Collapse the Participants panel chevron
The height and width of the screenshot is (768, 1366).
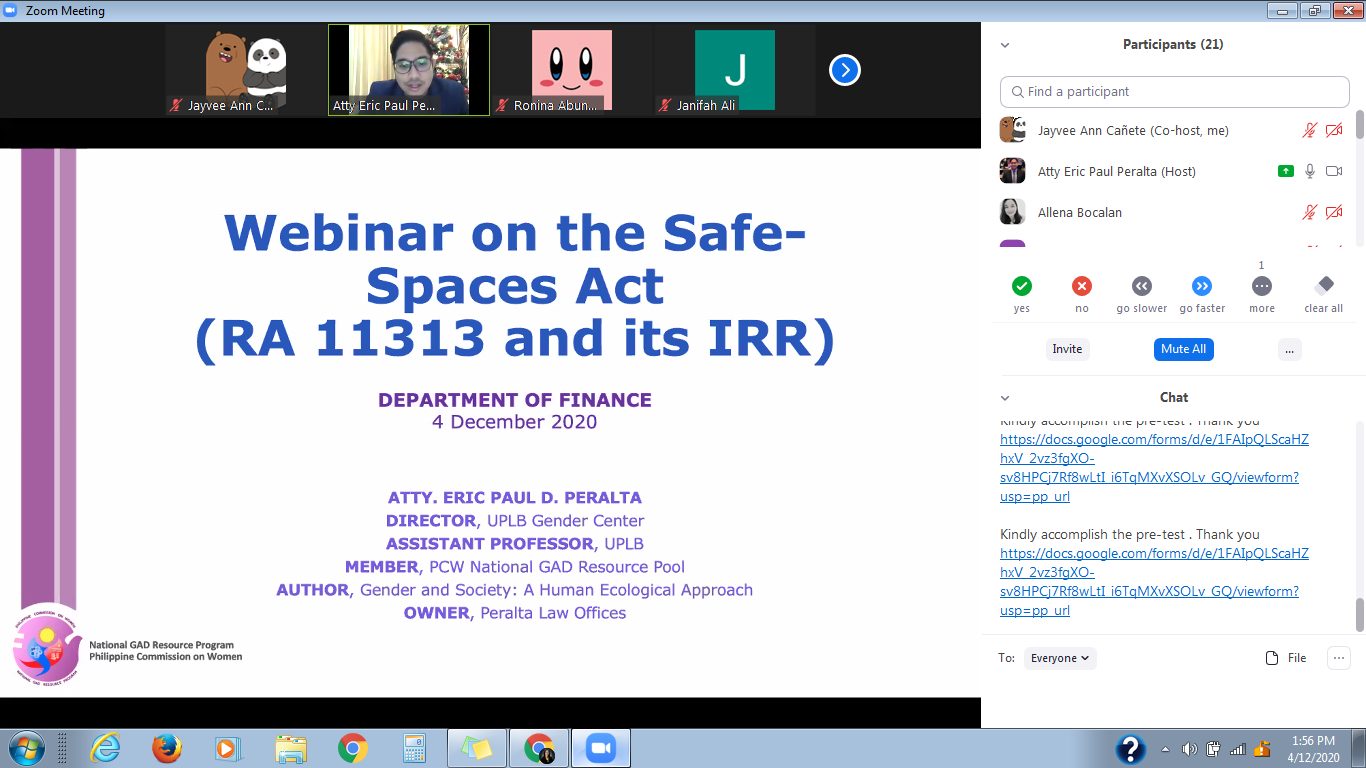point(1005,45)
